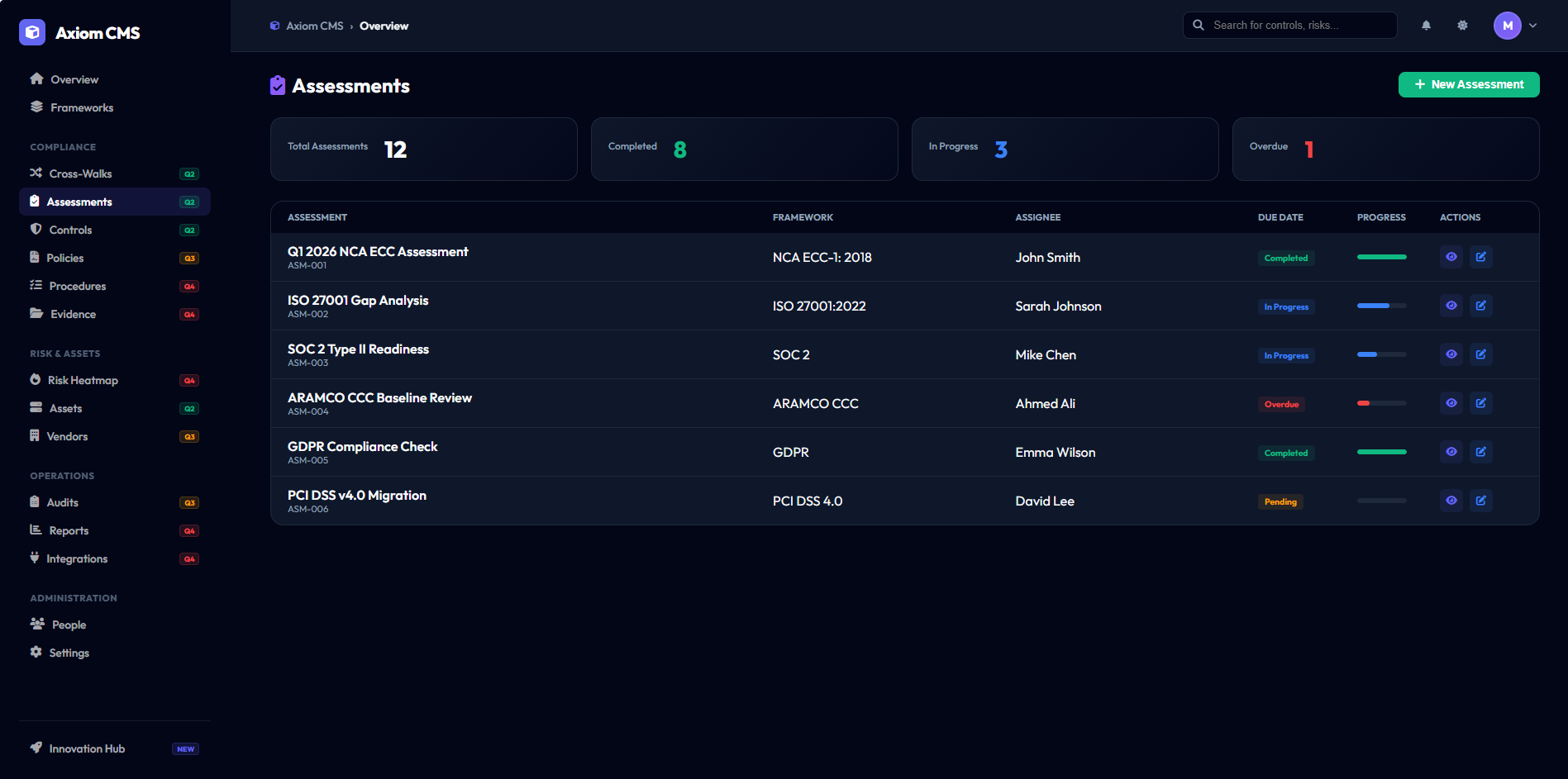The width and height of the screenshot is (1568, 779).
Task: Open the Audits section icon
Action: point(36,502)
